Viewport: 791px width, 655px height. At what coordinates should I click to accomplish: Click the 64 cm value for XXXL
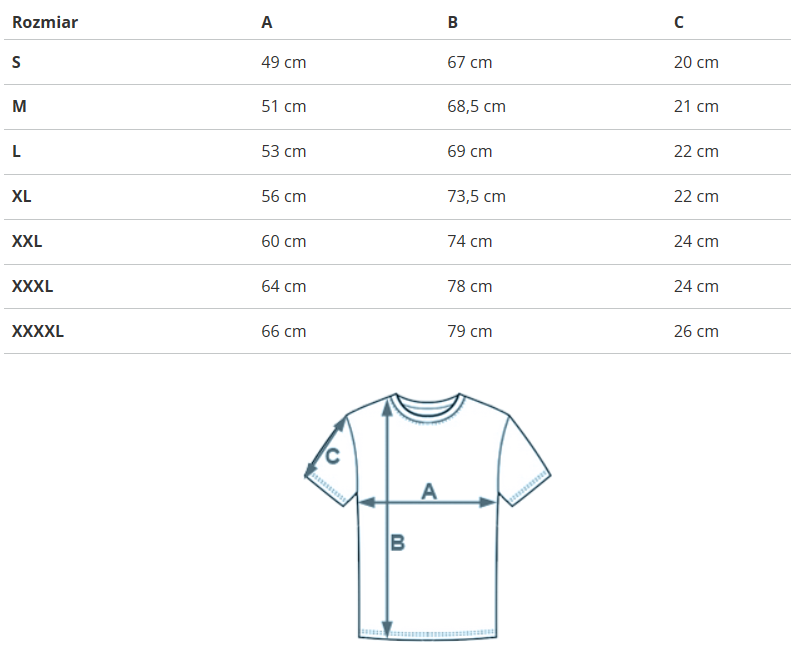click(x=284, y=286)
